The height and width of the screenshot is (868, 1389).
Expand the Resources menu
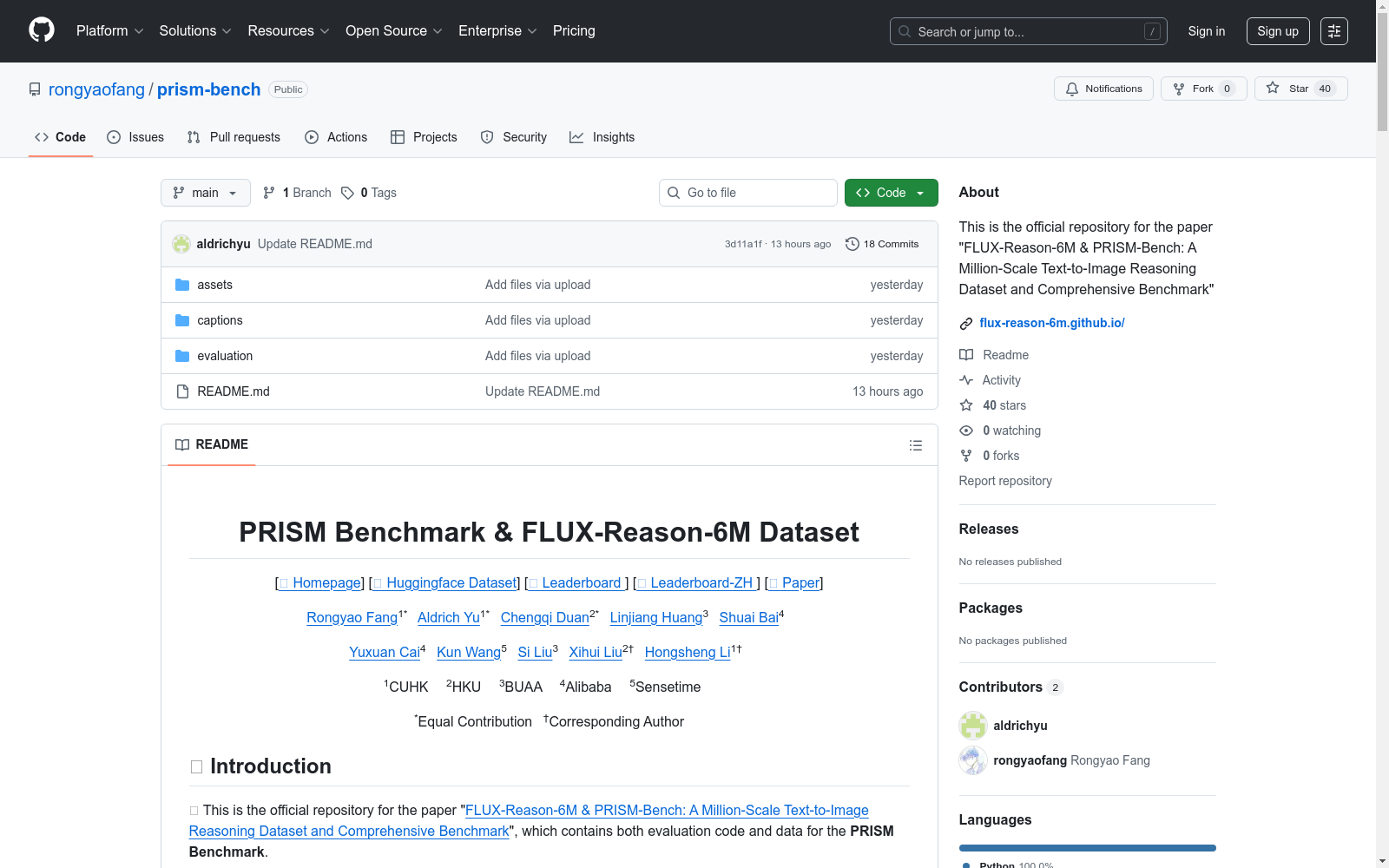(289, 31)
